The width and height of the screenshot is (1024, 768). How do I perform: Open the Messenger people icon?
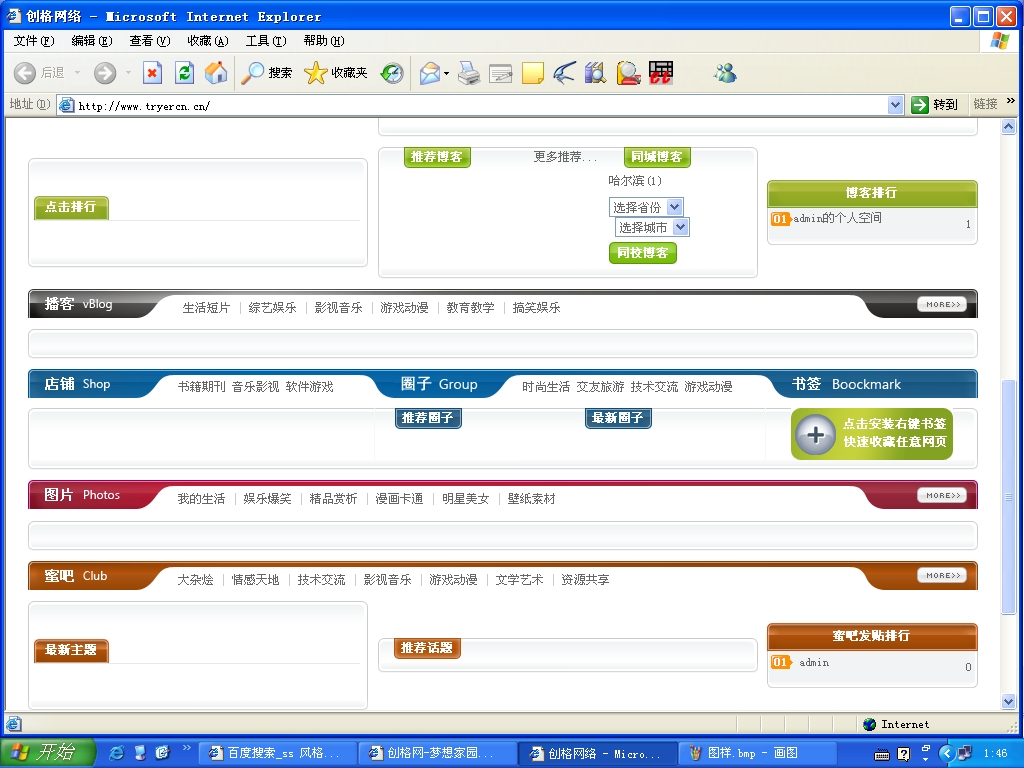click(x=725, y=72)
